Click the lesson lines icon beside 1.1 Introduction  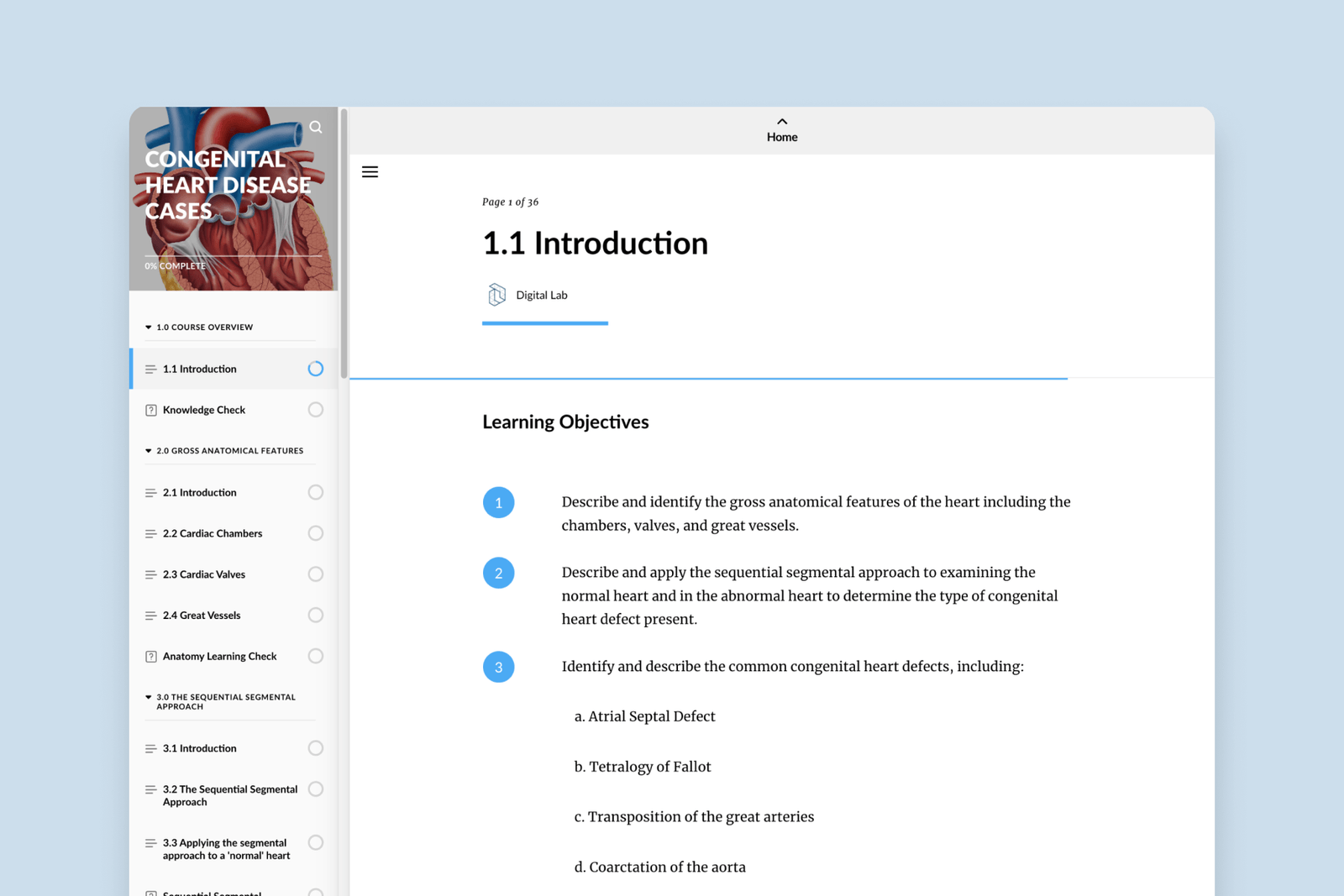pos(151,369)
